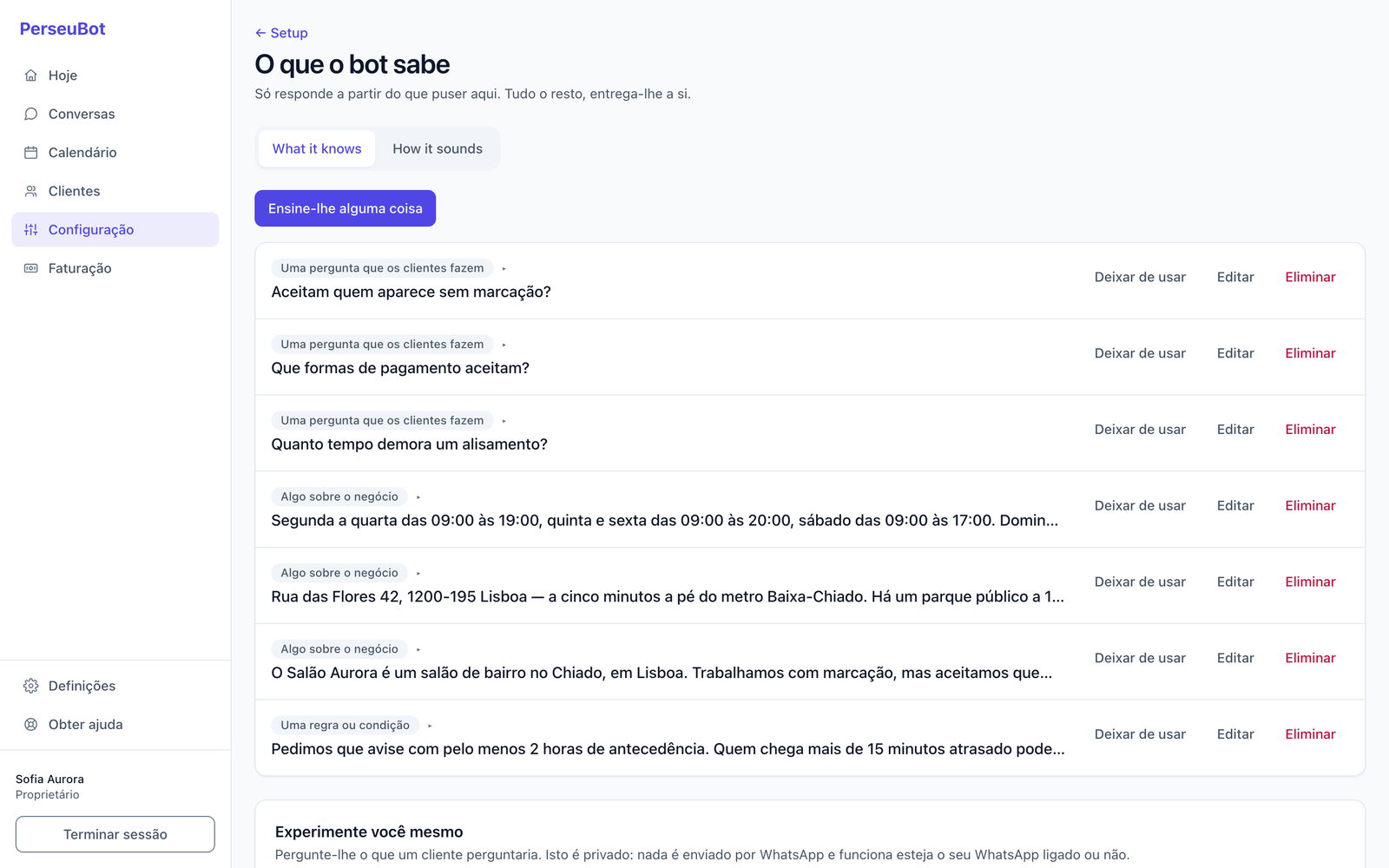Click the Obter ajuda lifebuoy icon
This screenshot has height=868, width=1389.
click(31, 725)
